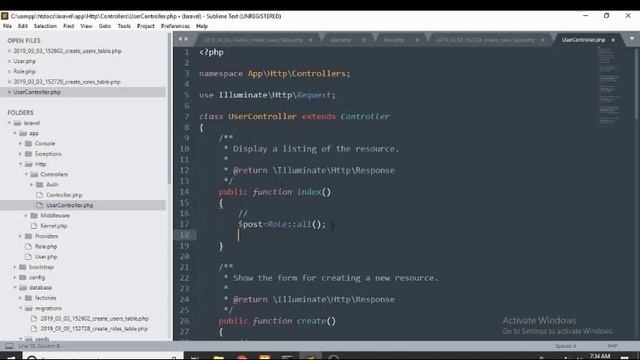640x360 pixels.
Task: Click the Exceptions folder icon
Action: point(28,154)
